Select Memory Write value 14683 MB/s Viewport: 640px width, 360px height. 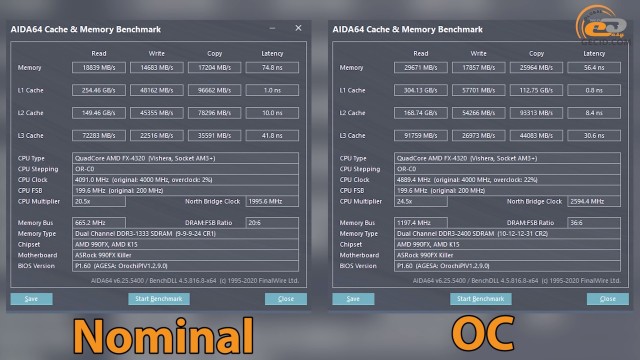tap(157, 67)
